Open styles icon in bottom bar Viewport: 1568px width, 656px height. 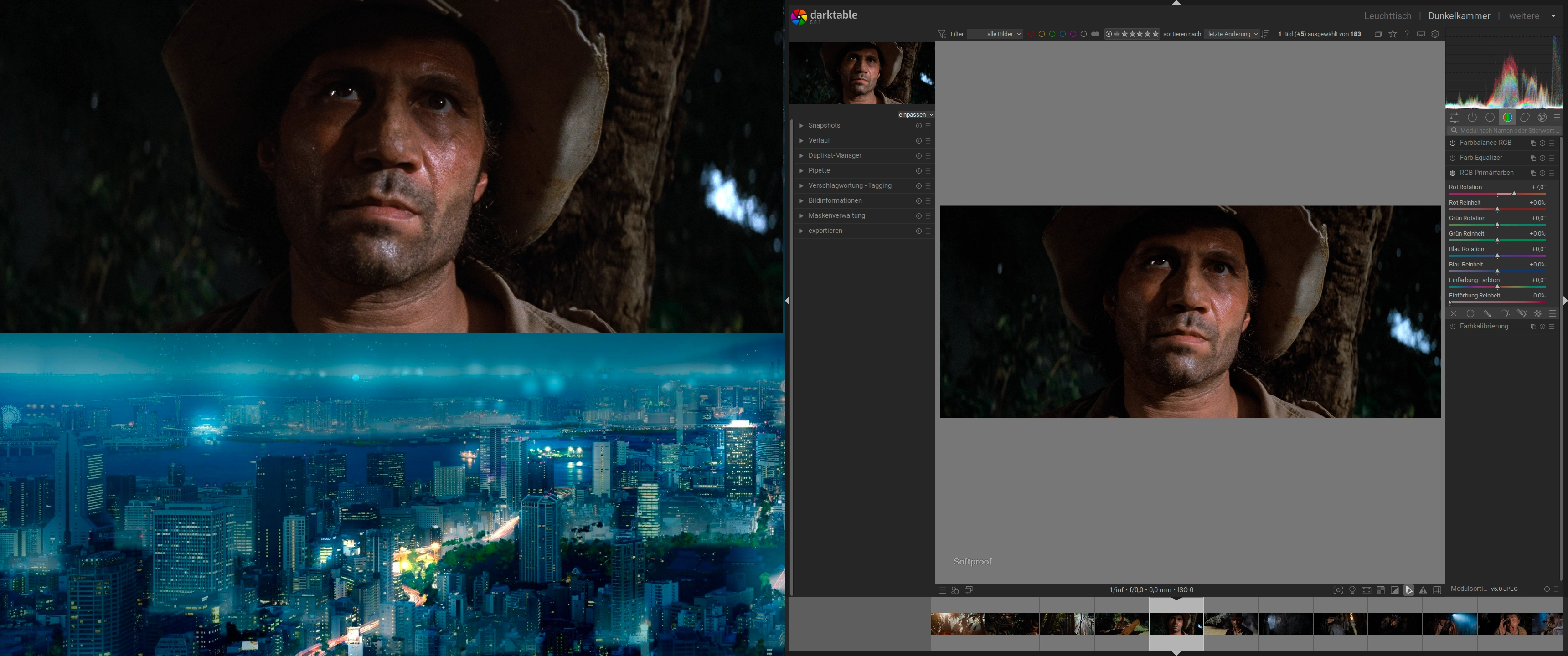tap(955, 590)
